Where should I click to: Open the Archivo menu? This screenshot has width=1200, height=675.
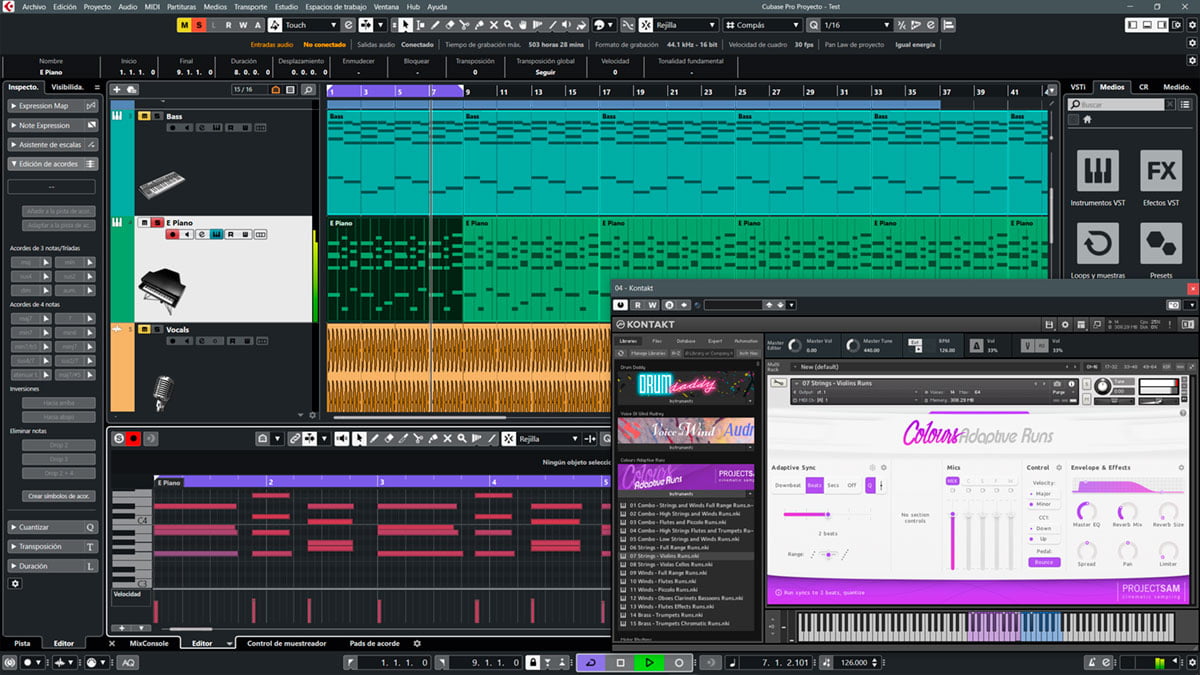pyautogui.click(x=33, y=6)
